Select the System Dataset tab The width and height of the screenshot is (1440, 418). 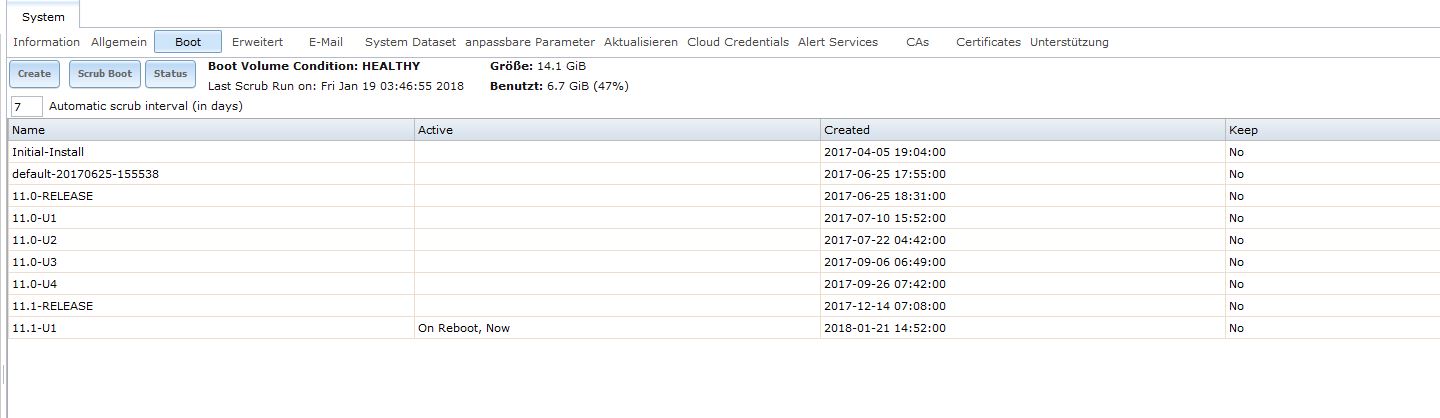point(410,42)
